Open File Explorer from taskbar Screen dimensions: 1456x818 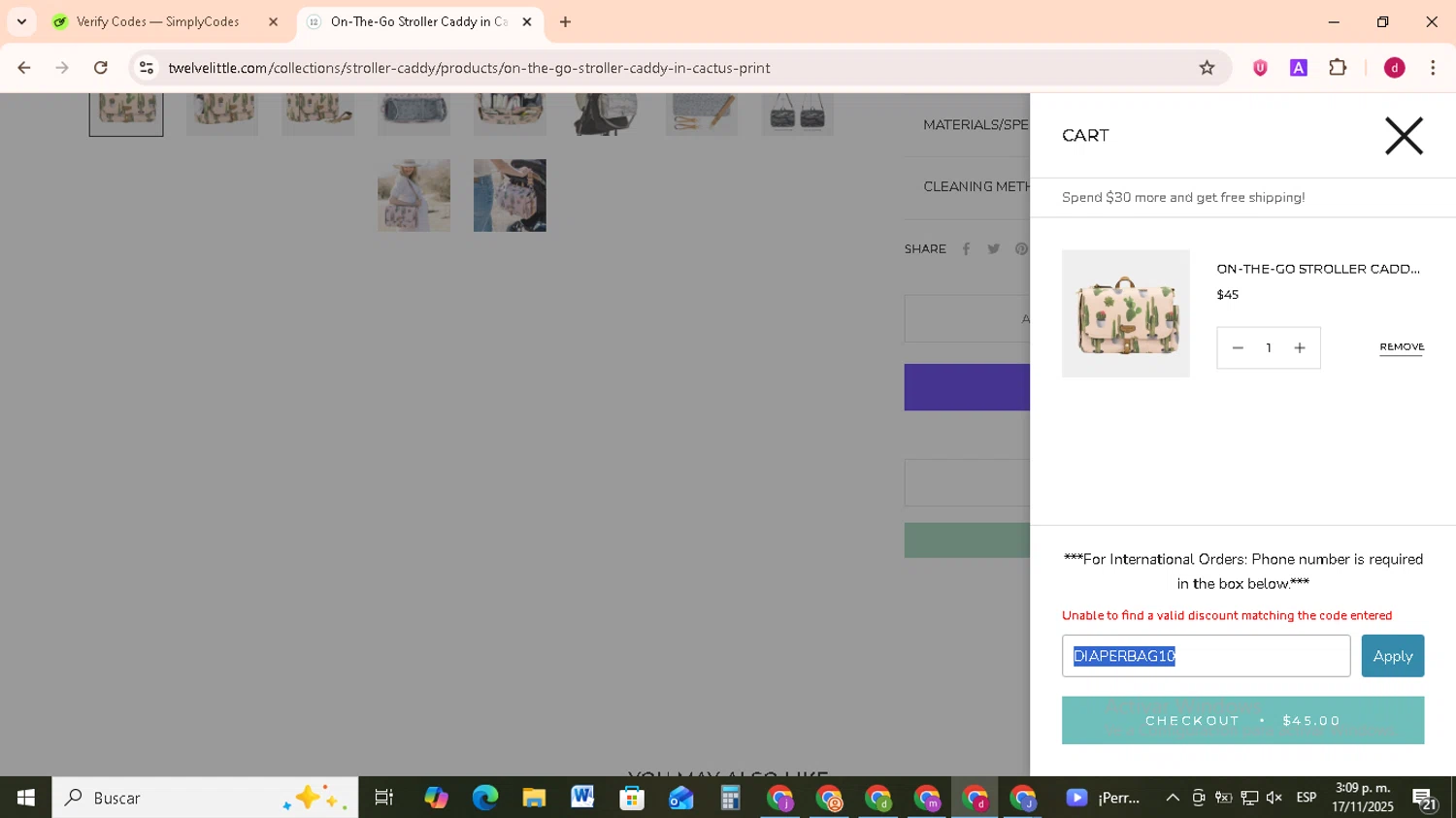click(x=534, y=798)
